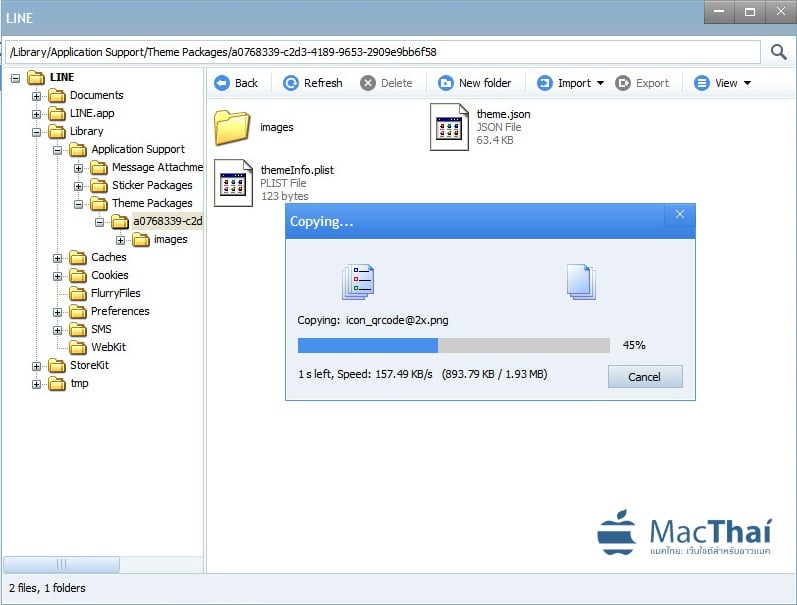This screenshot has width=797, height=605.
Task: Expand the Documents tree node
Action: click(36, 96)
